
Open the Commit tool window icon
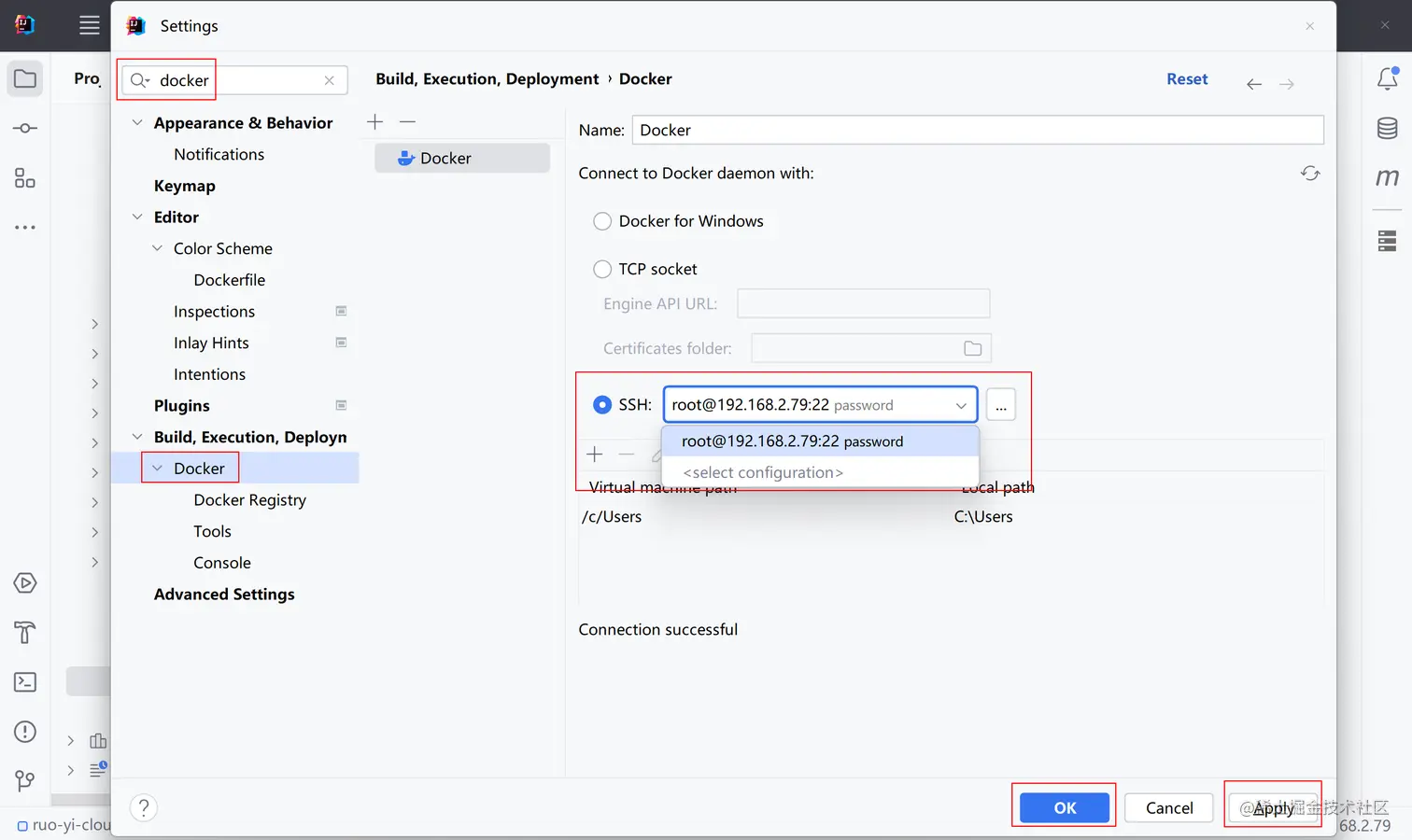(x=25, y=128)
